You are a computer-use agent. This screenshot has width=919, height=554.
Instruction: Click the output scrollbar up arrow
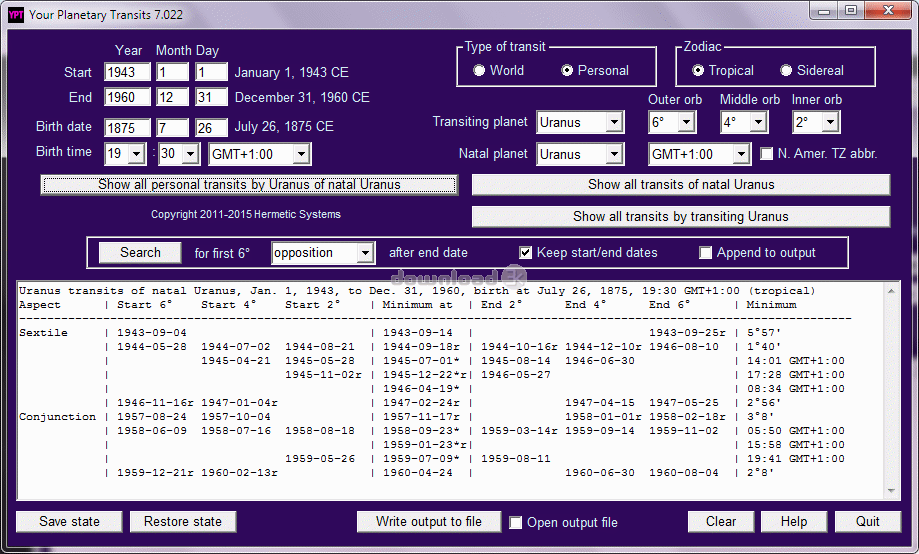pos(891,291)
